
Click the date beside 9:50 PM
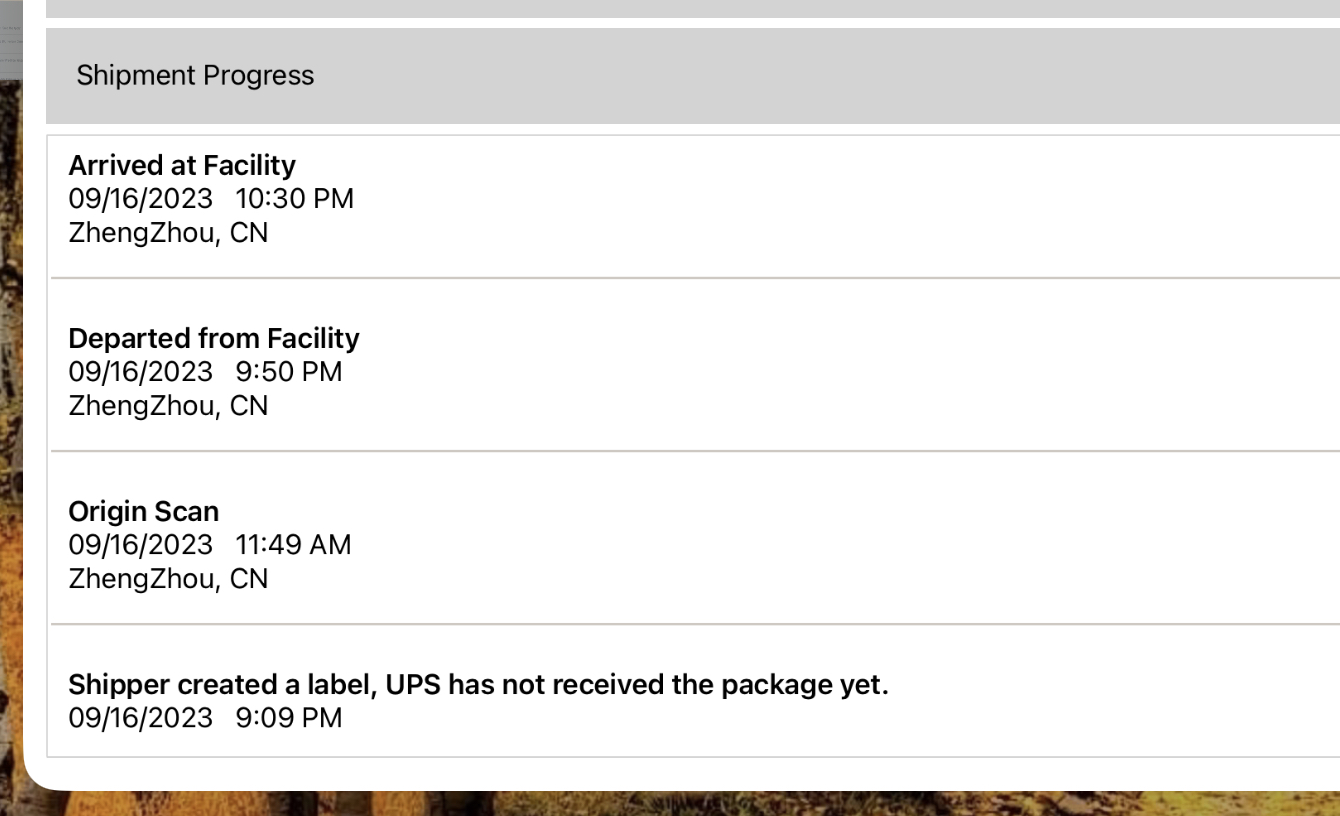[141, 372]
